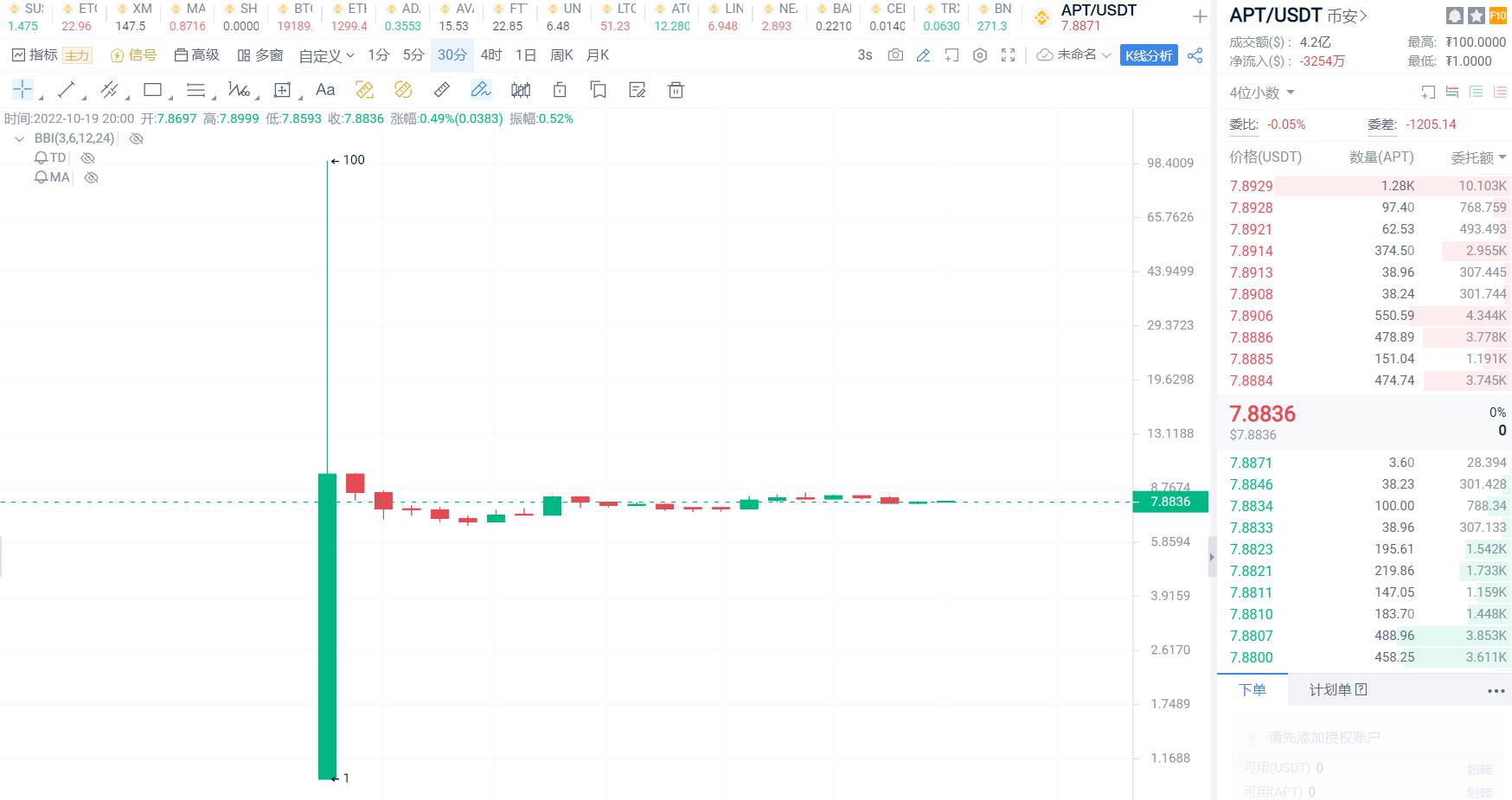This screenshot has width=1512, height=800.
Task: Take a chart screenshot with the camera icon
Action: 895,54
